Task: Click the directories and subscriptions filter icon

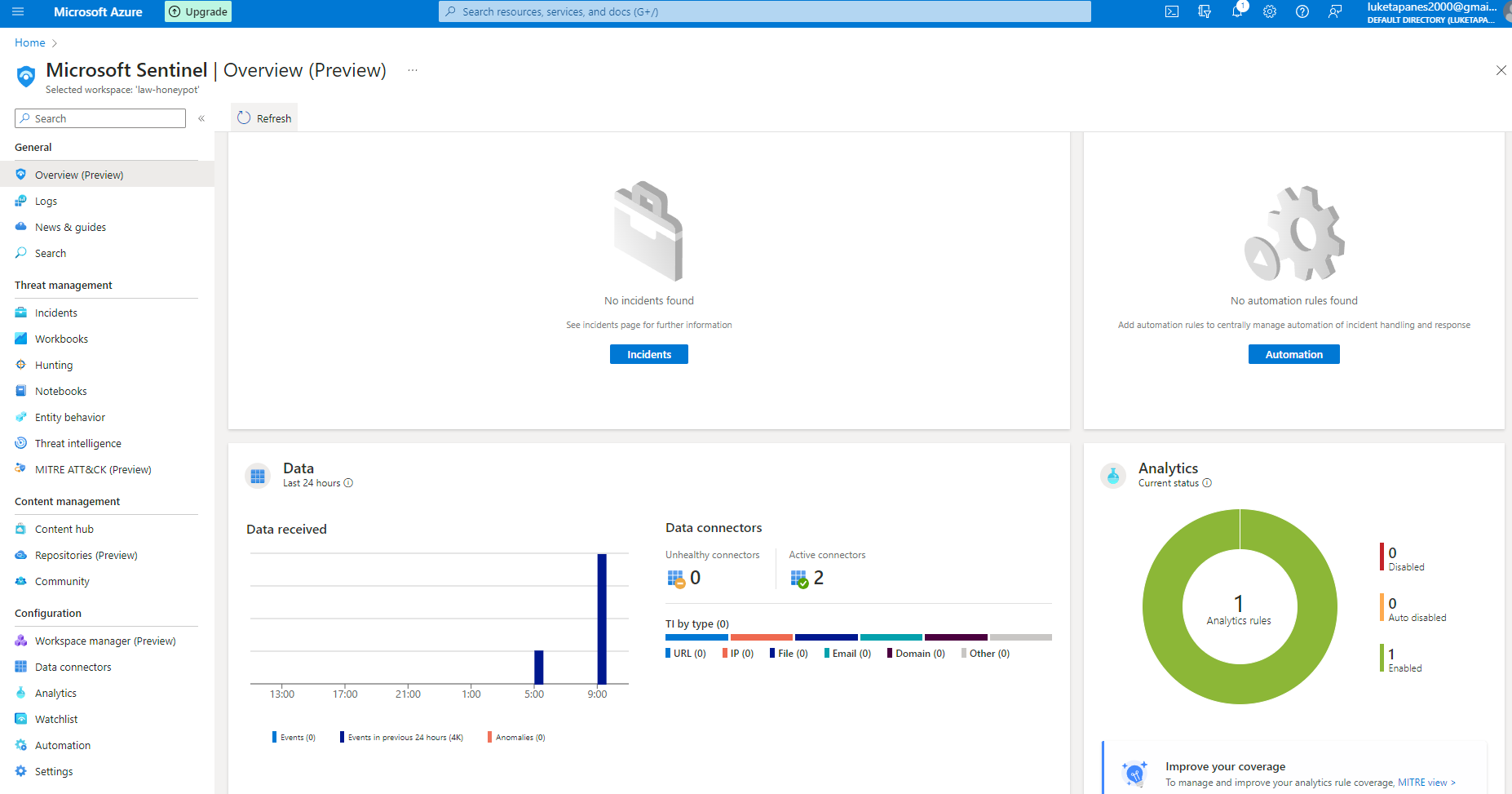Action: point(1205,11)
